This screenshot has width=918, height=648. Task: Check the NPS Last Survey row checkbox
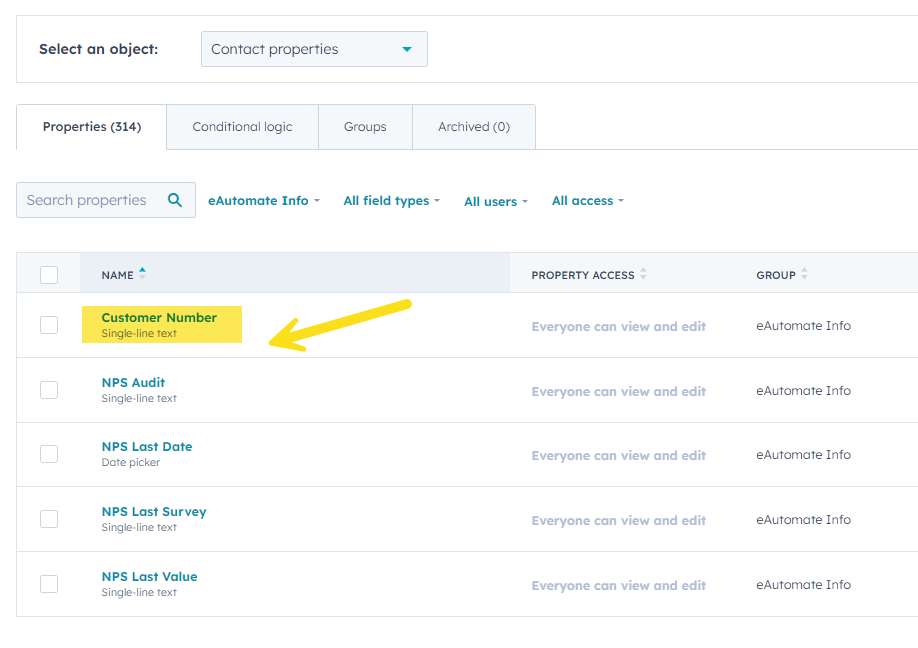[x=49, y=519]
